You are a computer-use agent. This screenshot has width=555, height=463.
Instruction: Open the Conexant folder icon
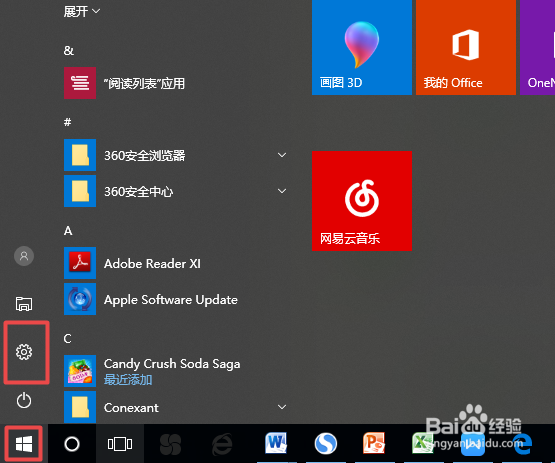pos(80,407)
